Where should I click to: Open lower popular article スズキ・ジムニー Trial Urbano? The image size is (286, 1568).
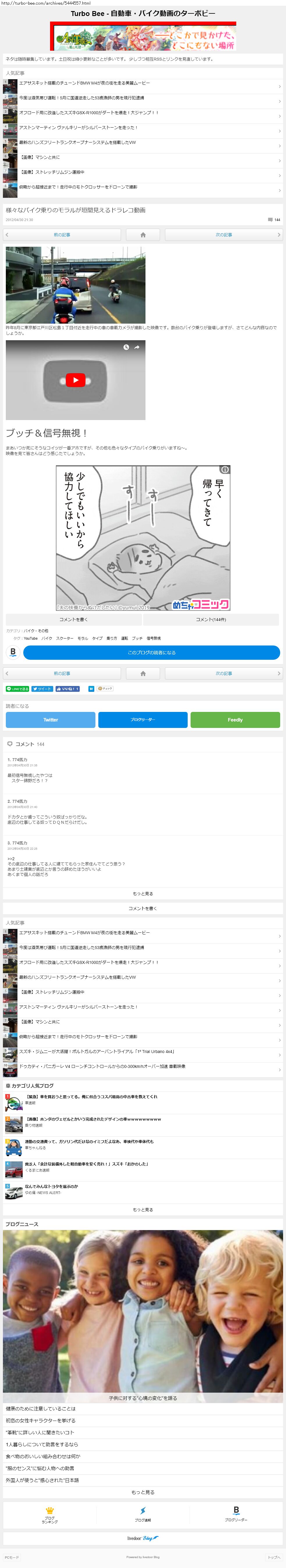pyautogui.click(x=143, y=1055)
